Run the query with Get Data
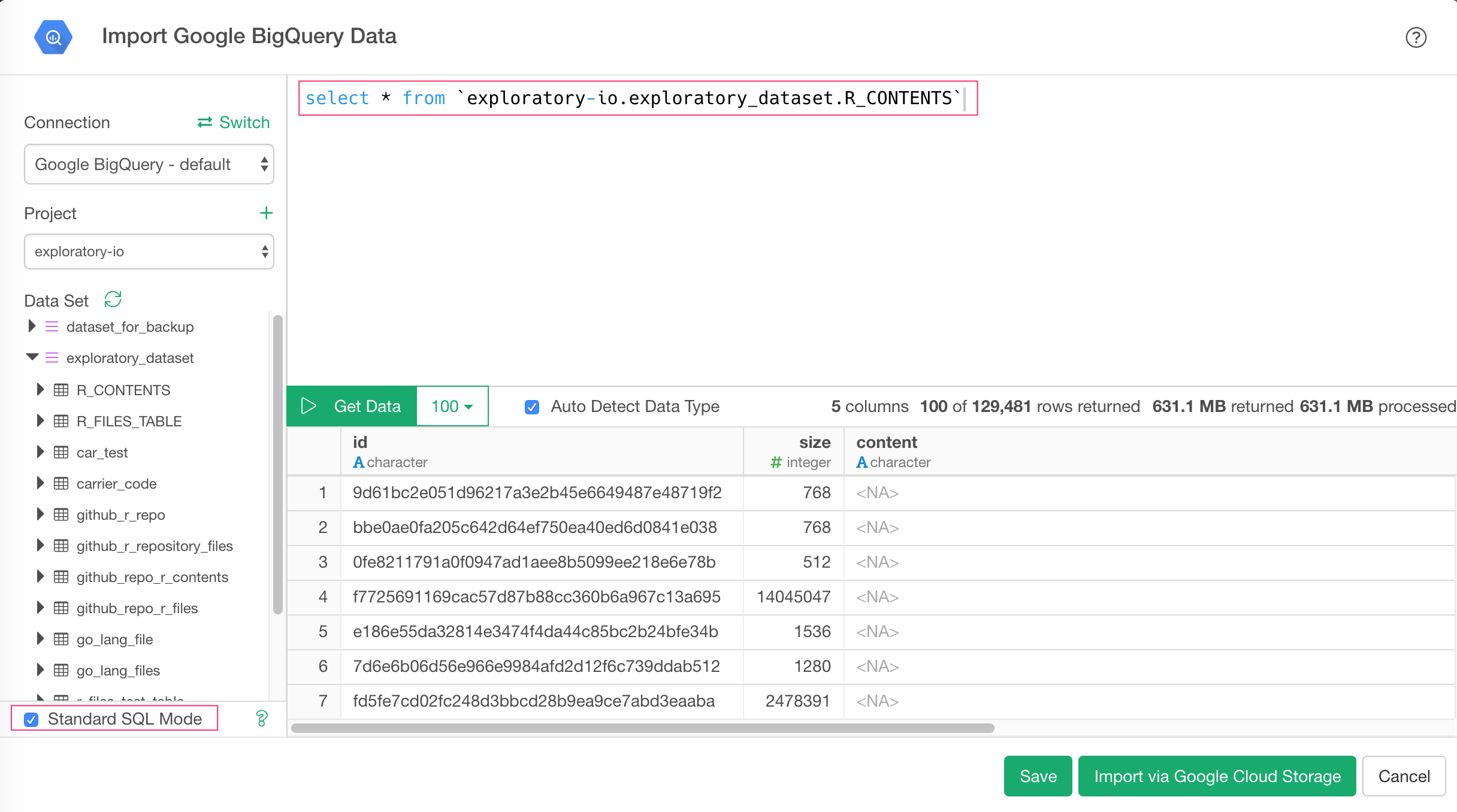This screenshot has width=1457, height=812. point(352,406)
